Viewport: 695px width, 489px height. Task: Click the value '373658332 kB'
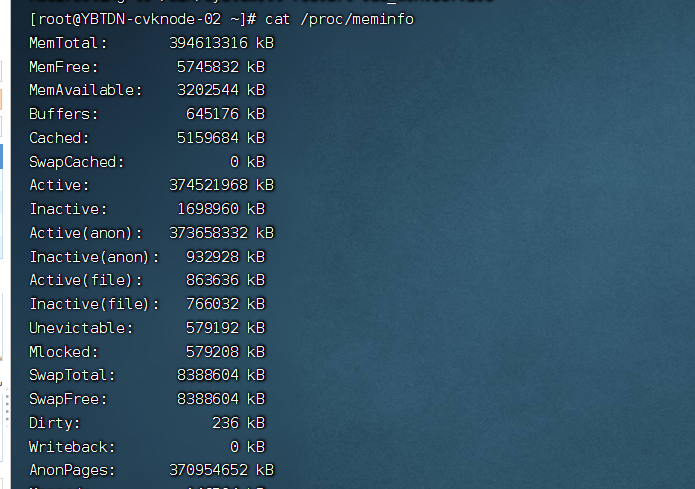[222, 233]
